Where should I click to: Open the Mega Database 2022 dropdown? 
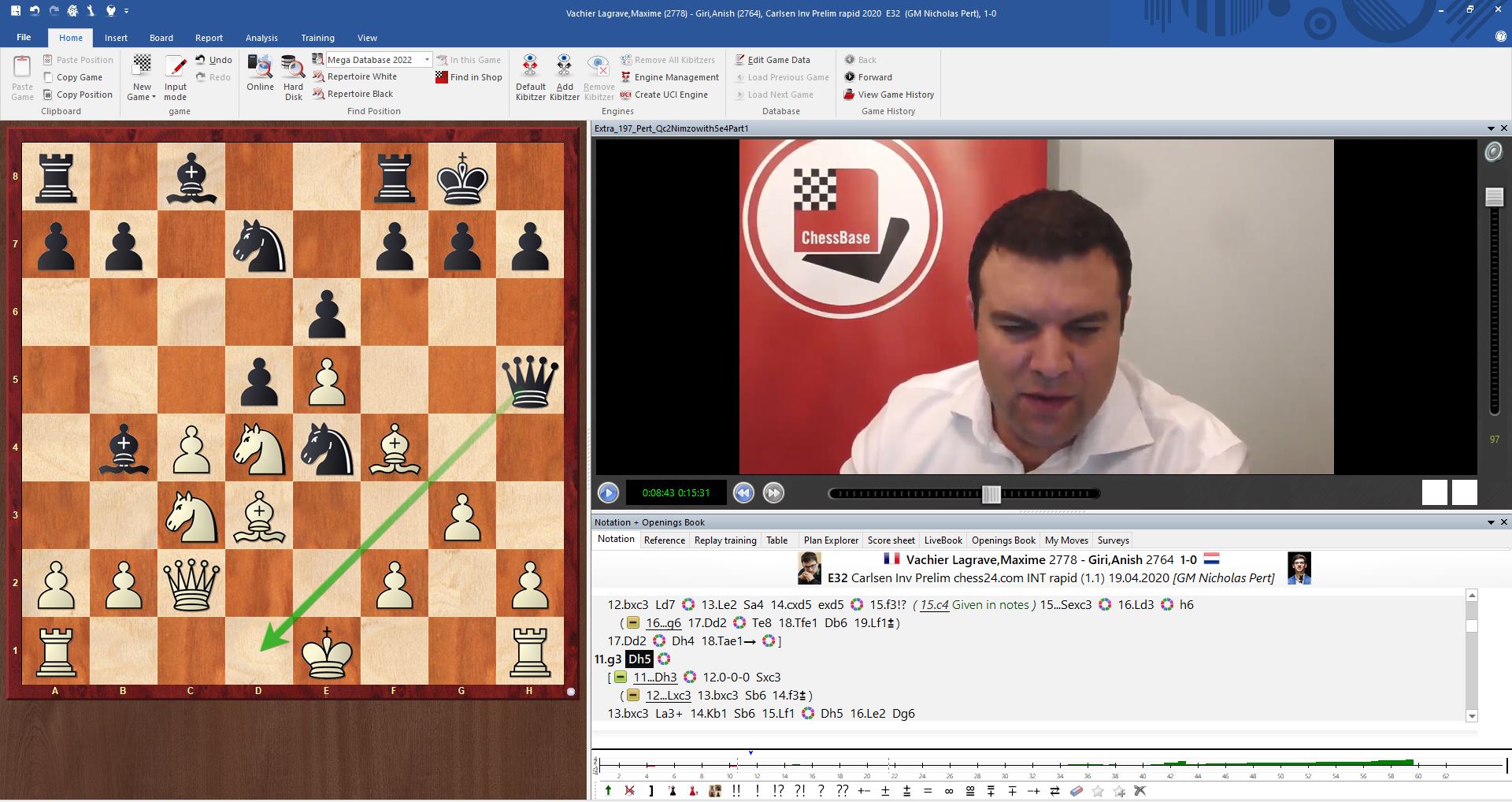point(427,60)
